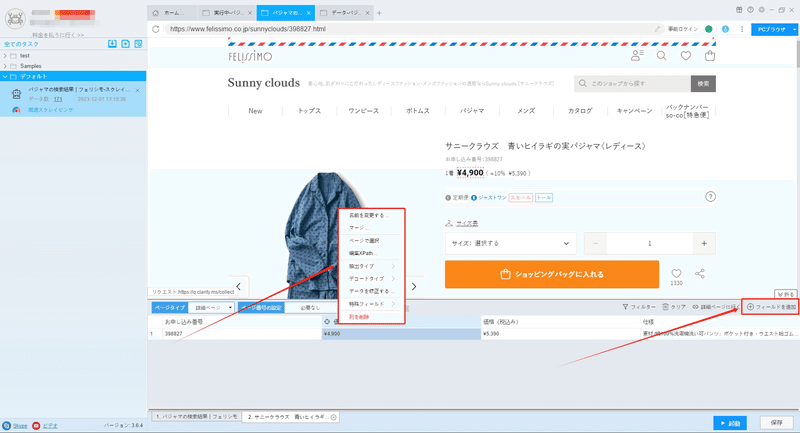Click the 起動 start button
The width and height of the screenshot is (800, 433).
(x=730, y=423)
